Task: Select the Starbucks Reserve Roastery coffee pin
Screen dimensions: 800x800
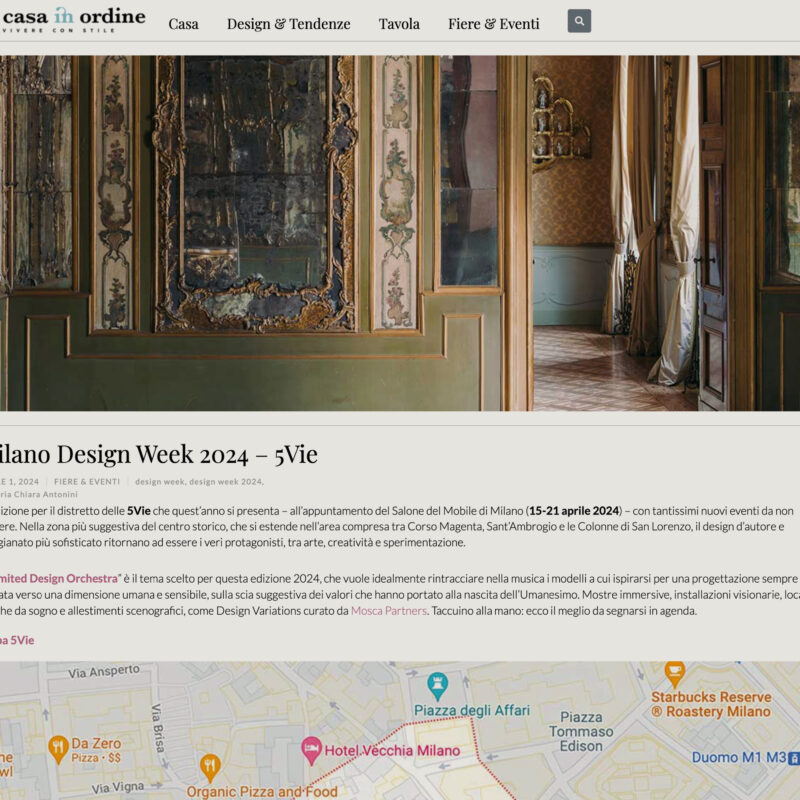Action: click(x=674, y=674)
